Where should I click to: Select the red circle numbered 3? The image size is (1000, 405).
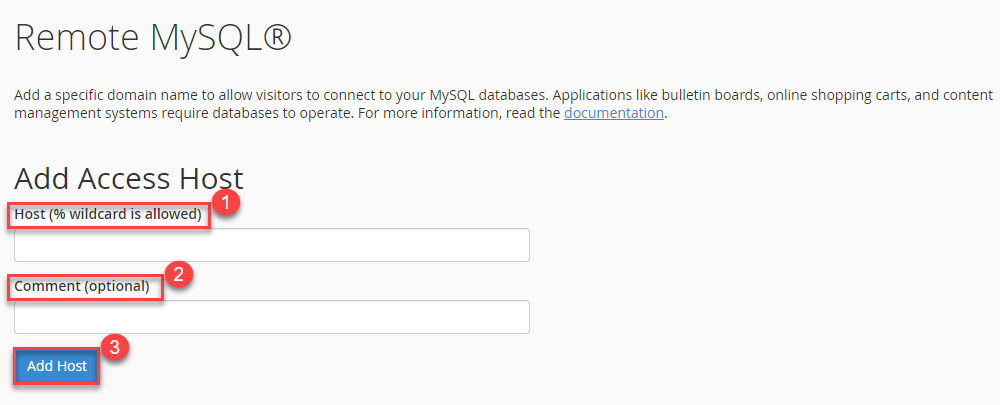[x=117, y=348]
